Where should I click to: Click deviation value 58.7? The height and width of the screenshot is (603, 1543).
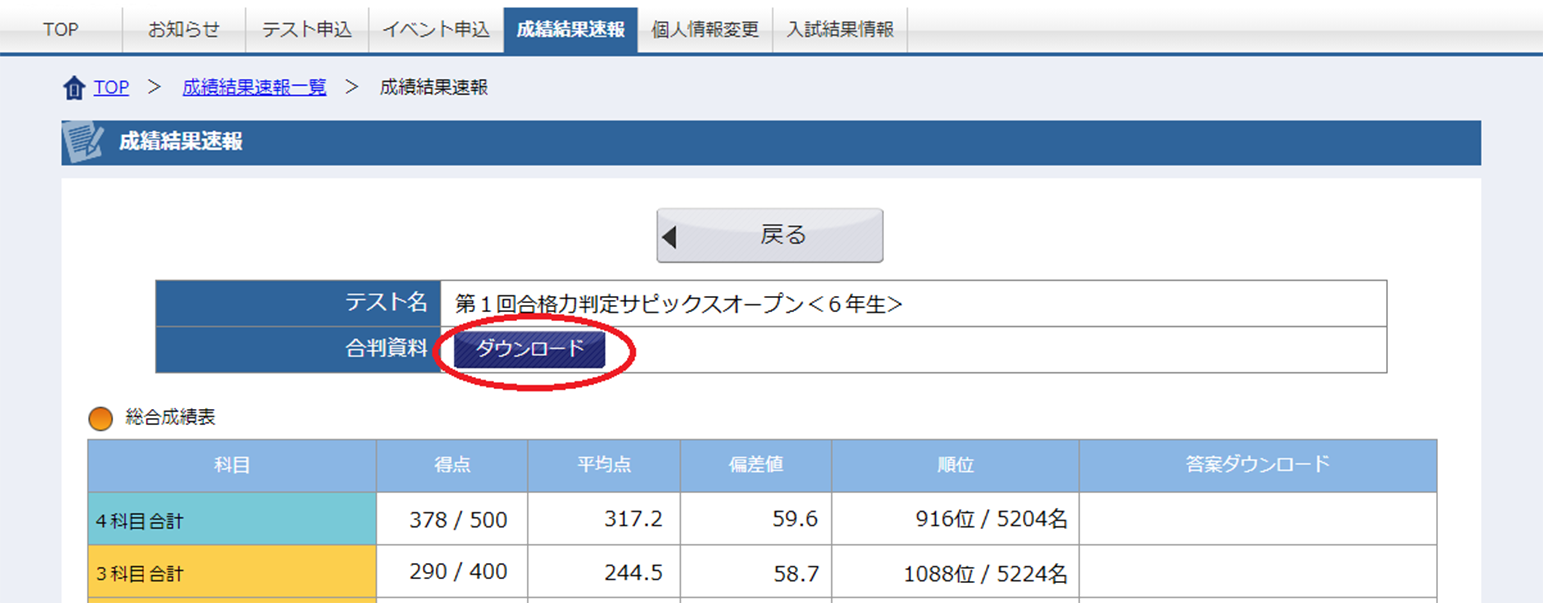coord(795,572)
